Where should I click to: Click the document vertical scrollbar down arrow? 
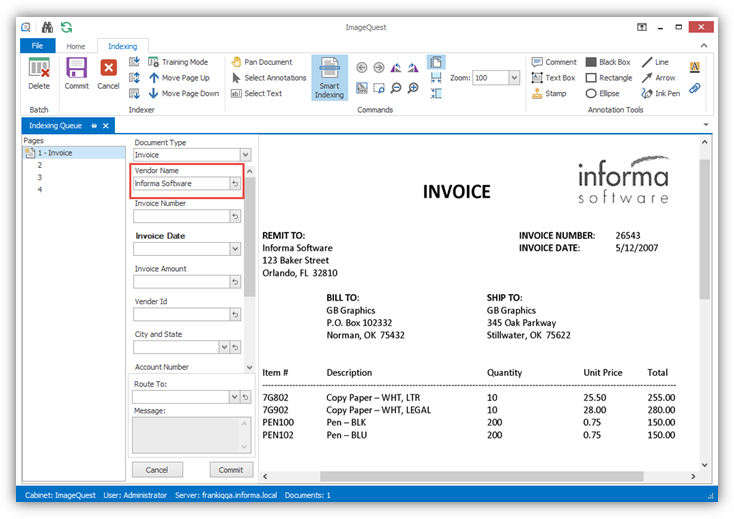click(x=705, y=465)
